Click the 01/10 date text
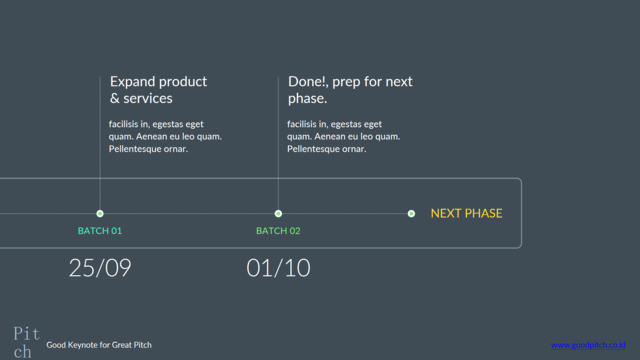 coord(278,268)
